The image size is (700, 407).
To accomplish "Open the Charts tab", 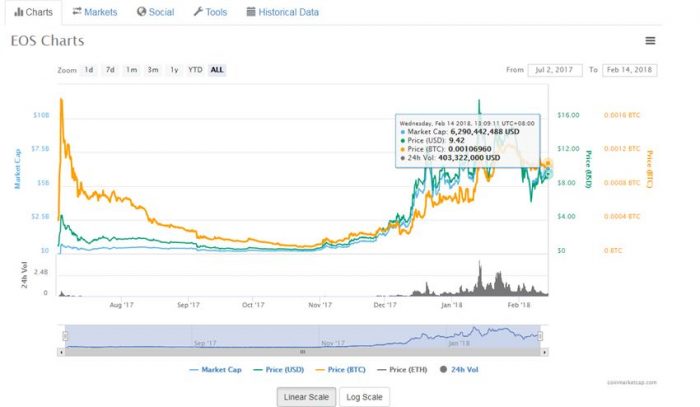I will 33,12.
